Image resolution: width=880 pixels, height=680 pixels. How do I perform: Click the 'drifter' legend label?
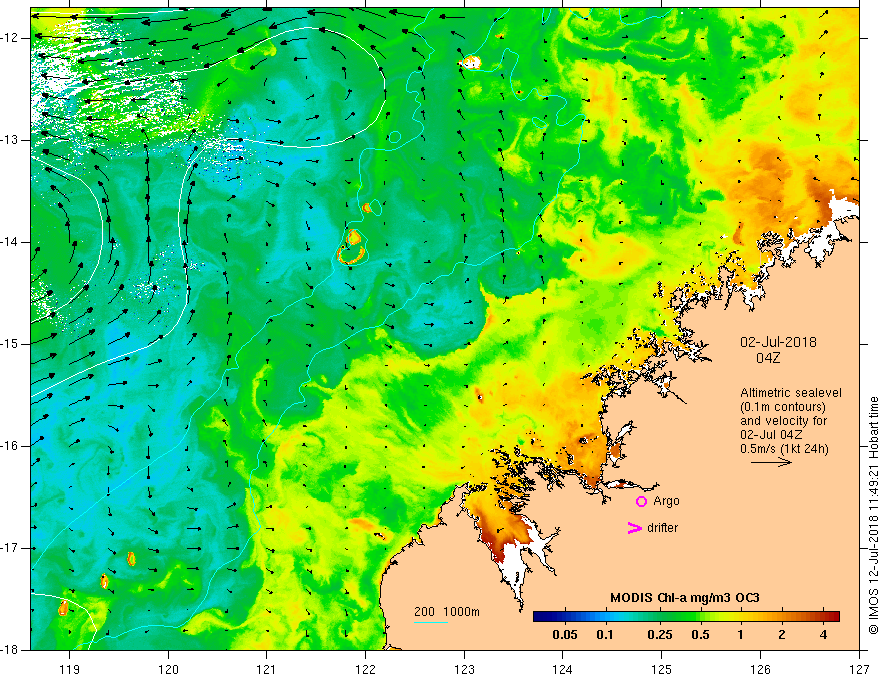point(662,528)
